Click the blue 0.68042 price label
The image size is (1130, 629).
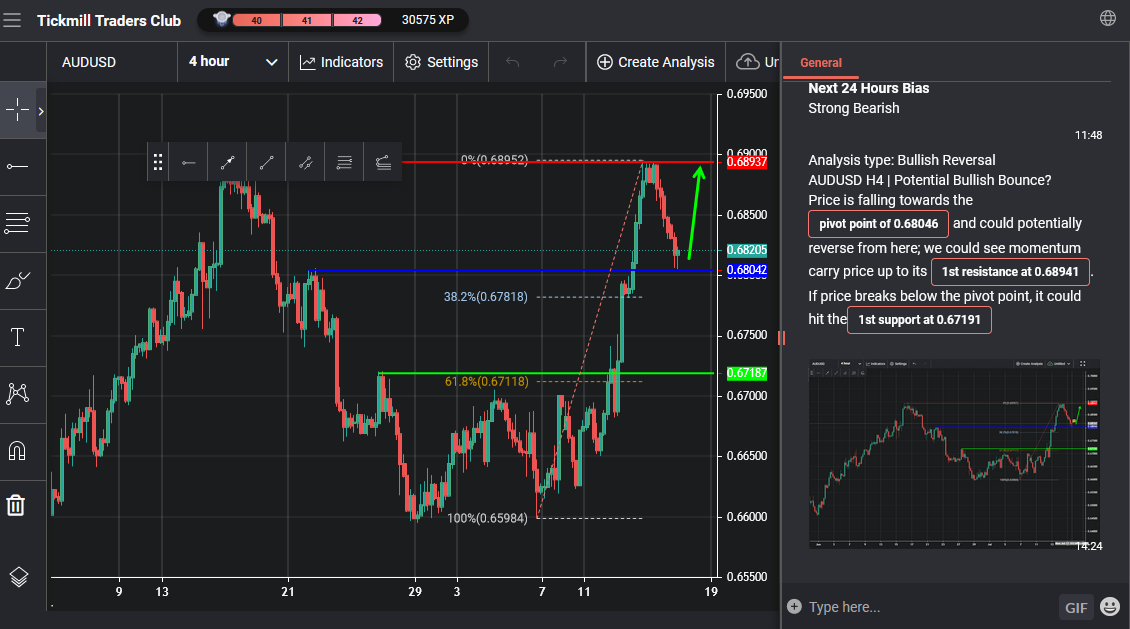[747, 270]
